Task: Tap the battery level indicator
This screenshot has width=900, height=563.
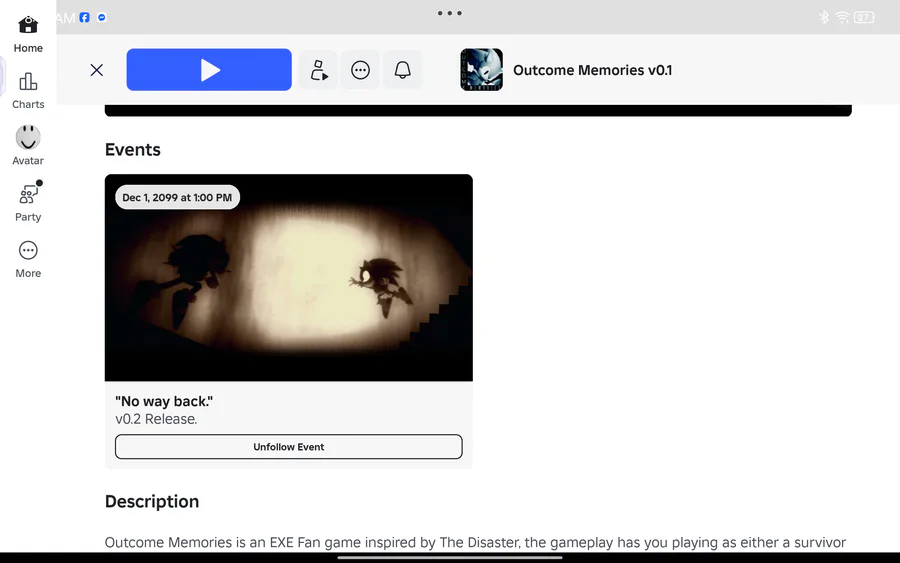Action: click(x=864, y=17)
